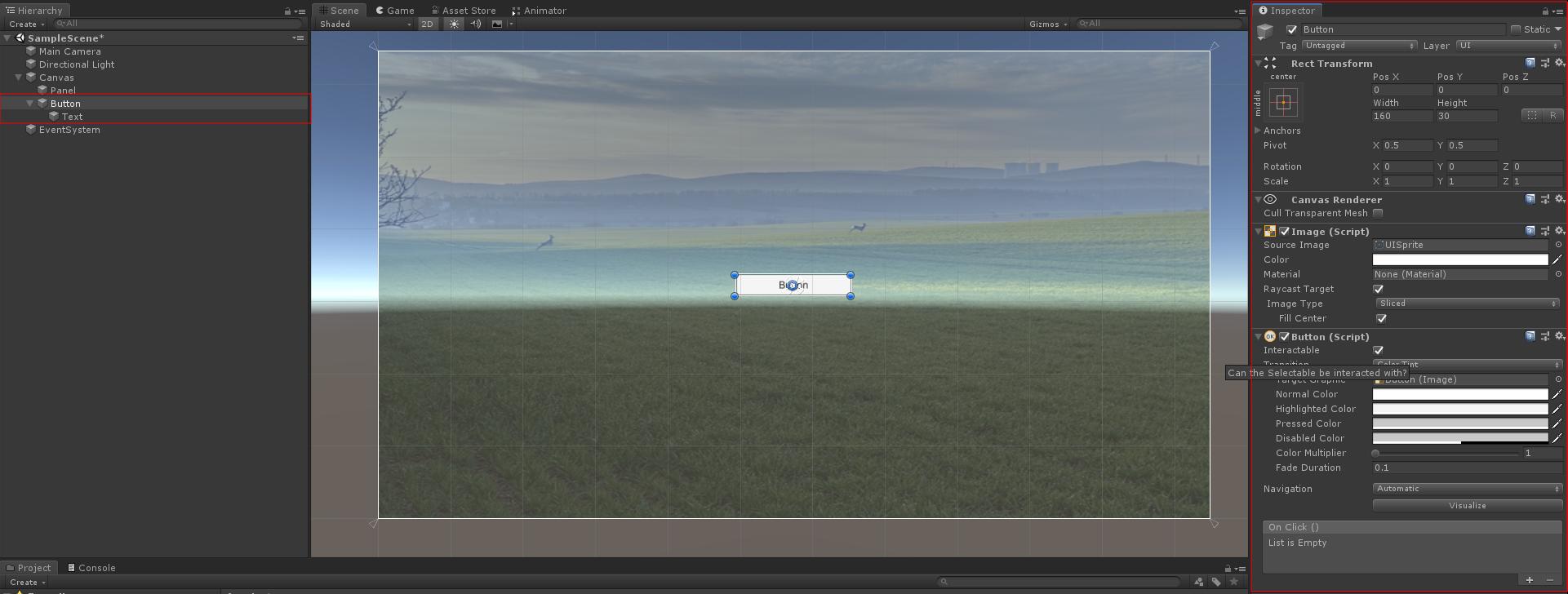Open object picker for Target Graphic
The height and width of the screenshot is (594, 1568).
tap(1557, 379)
